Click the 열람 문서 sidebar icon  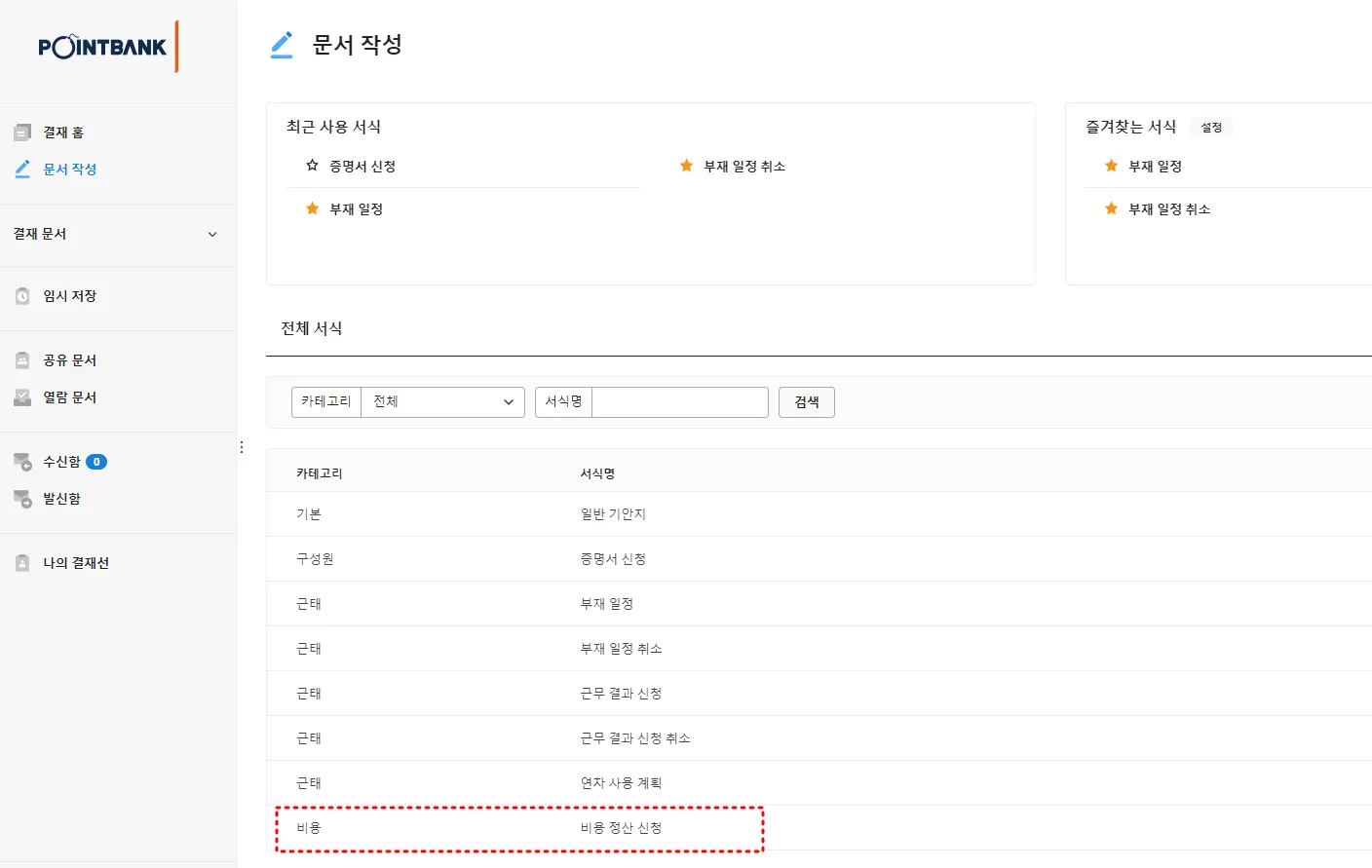pos(22,397)
